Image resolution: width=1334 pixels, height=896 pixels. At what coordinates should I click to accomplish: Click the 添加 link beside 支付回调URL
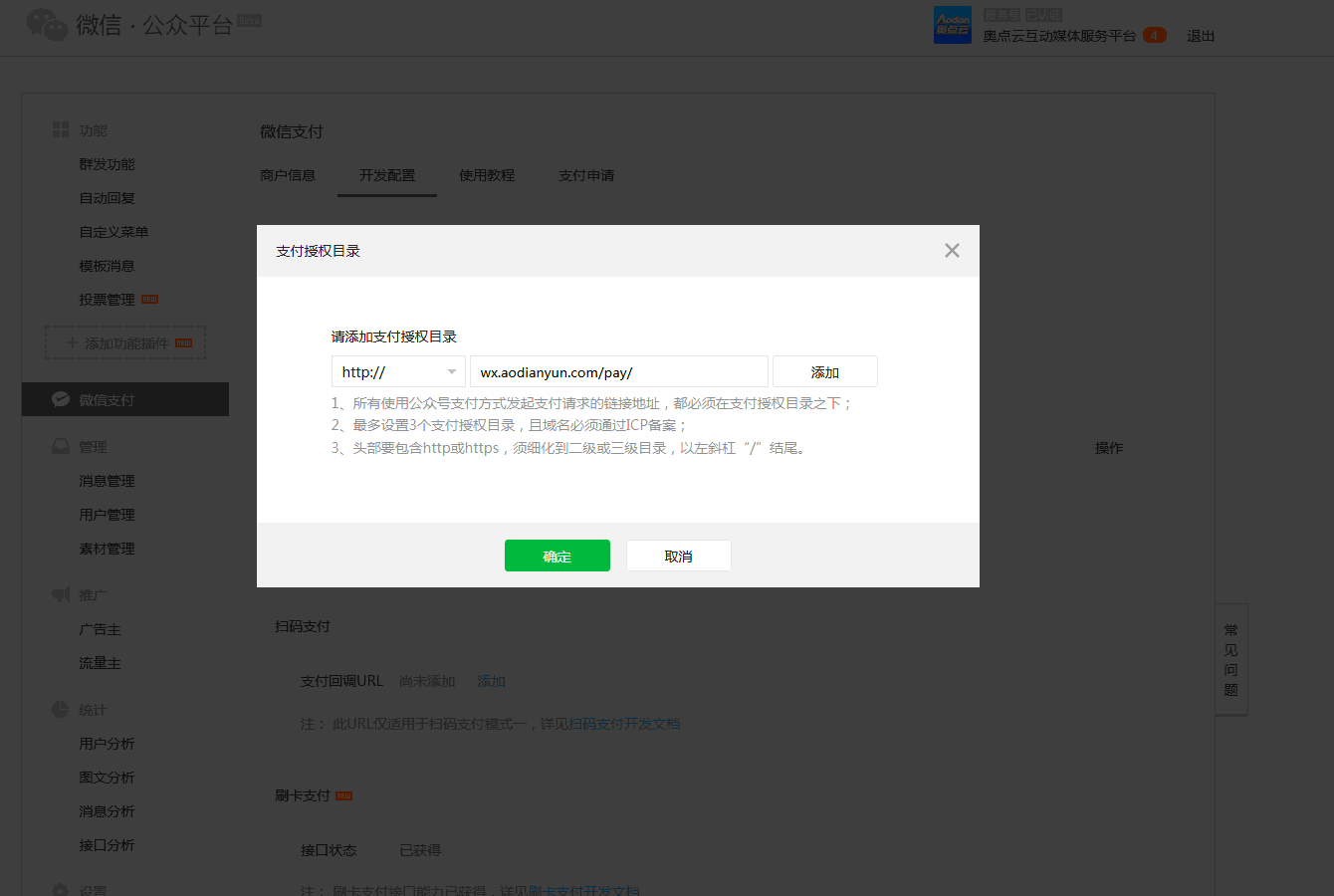pyautogui.click(x=491, y=681)
